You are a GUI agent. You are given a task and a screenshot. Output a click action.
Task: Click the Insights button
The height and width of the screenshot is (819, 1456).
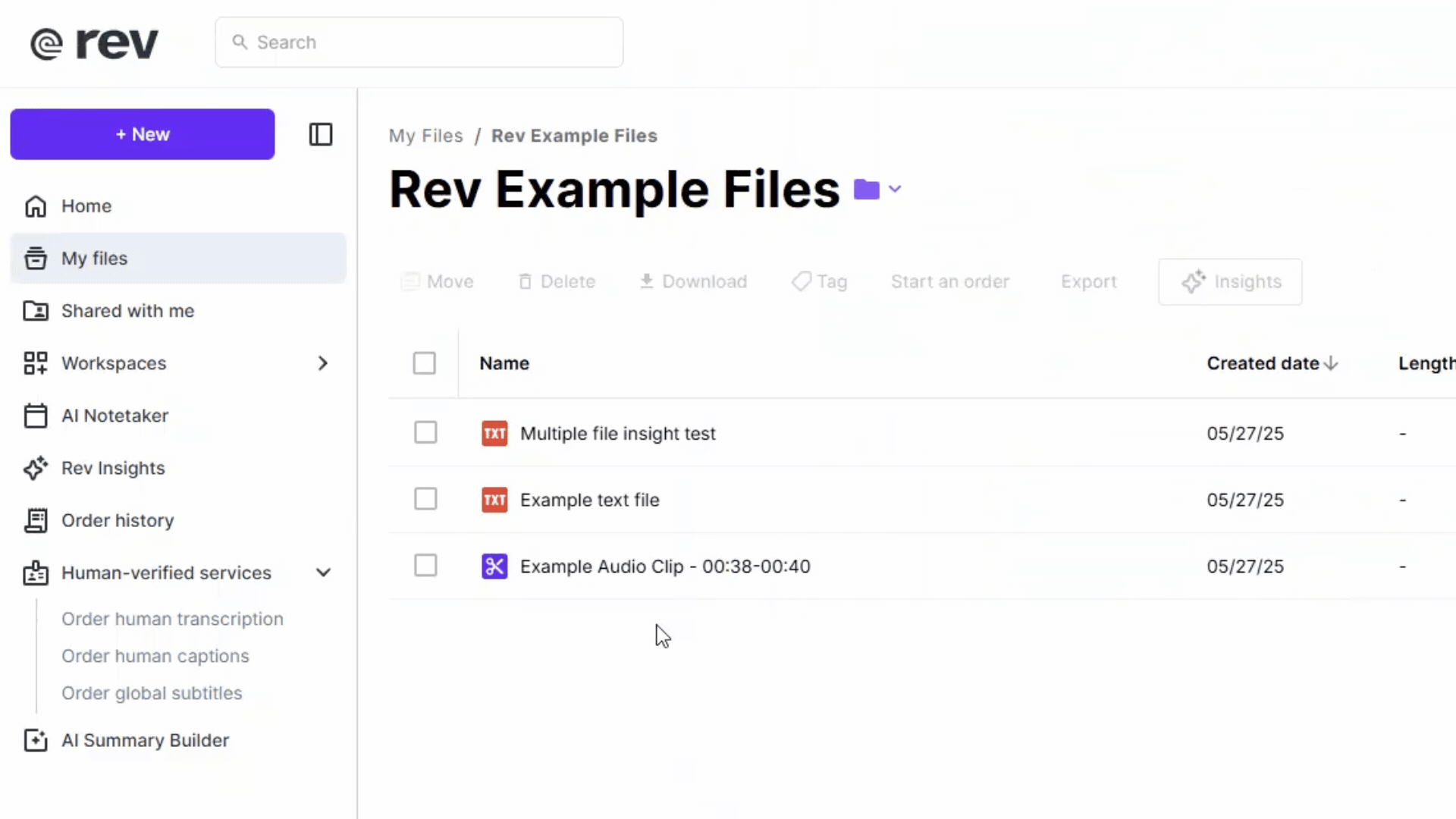click(1230, 281)
